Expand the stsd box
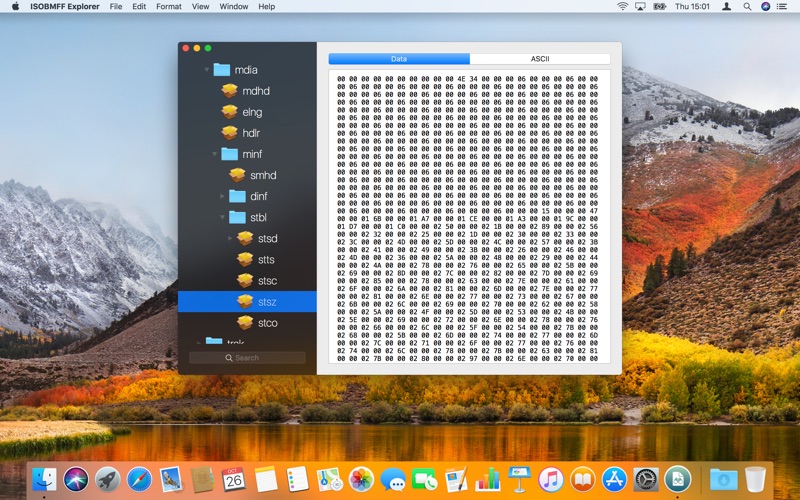 230,238
